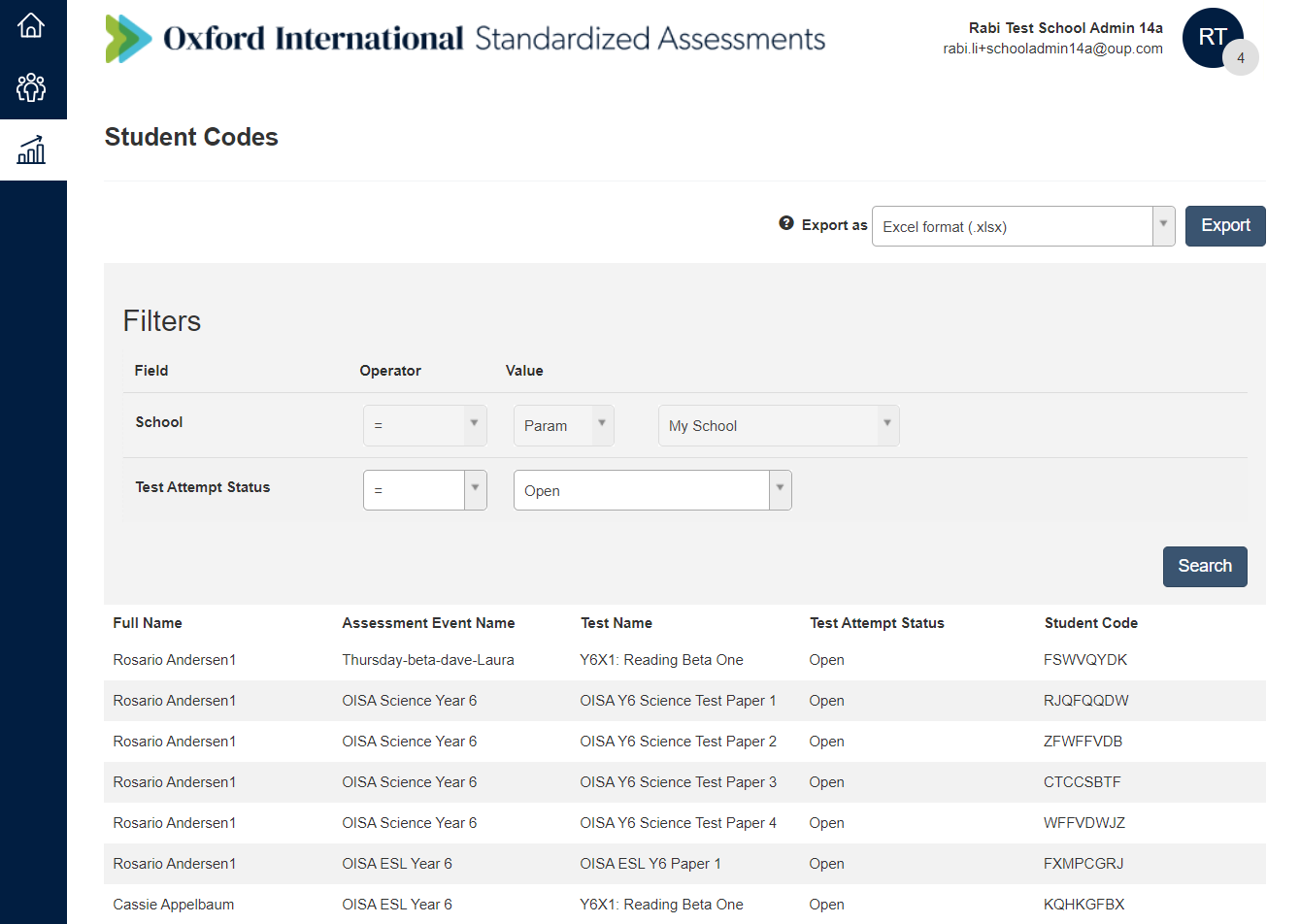This screenshot has height=924, width=1300.
Task: Open the Home page from the sidebar
Action: point(31,24)
